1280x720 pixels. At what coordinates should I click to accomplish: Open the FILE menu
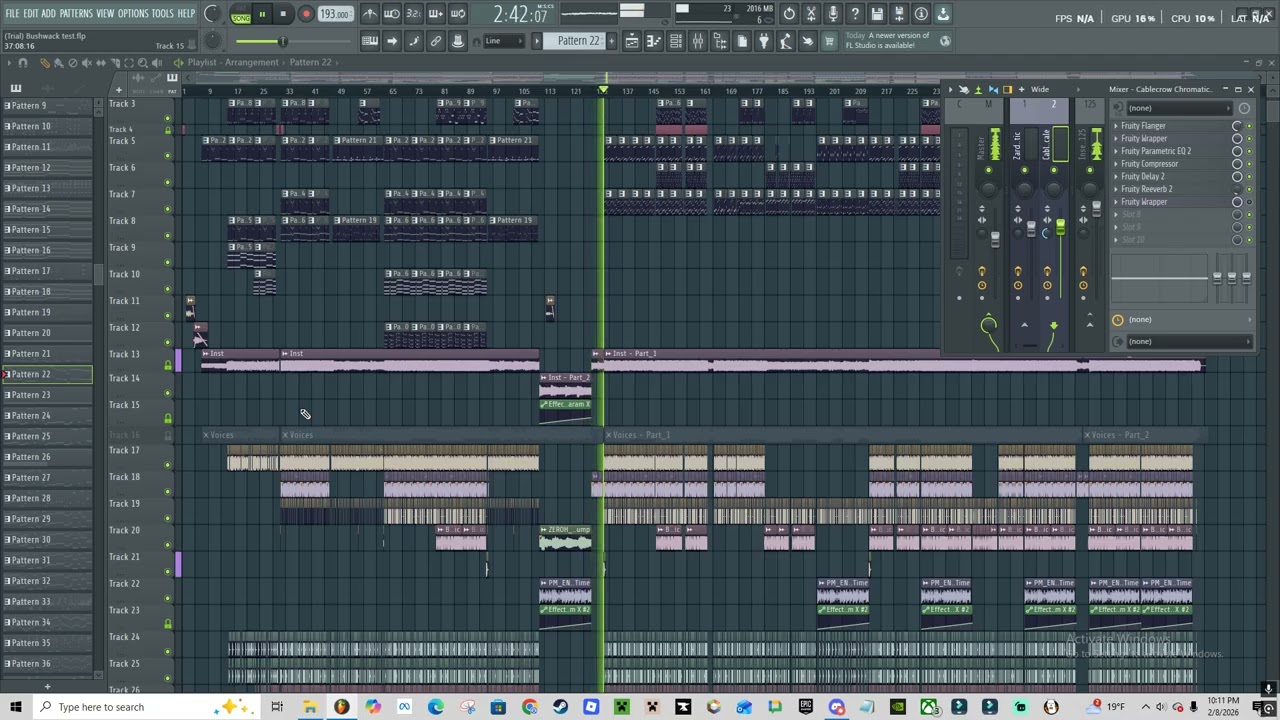coord(13,14)
